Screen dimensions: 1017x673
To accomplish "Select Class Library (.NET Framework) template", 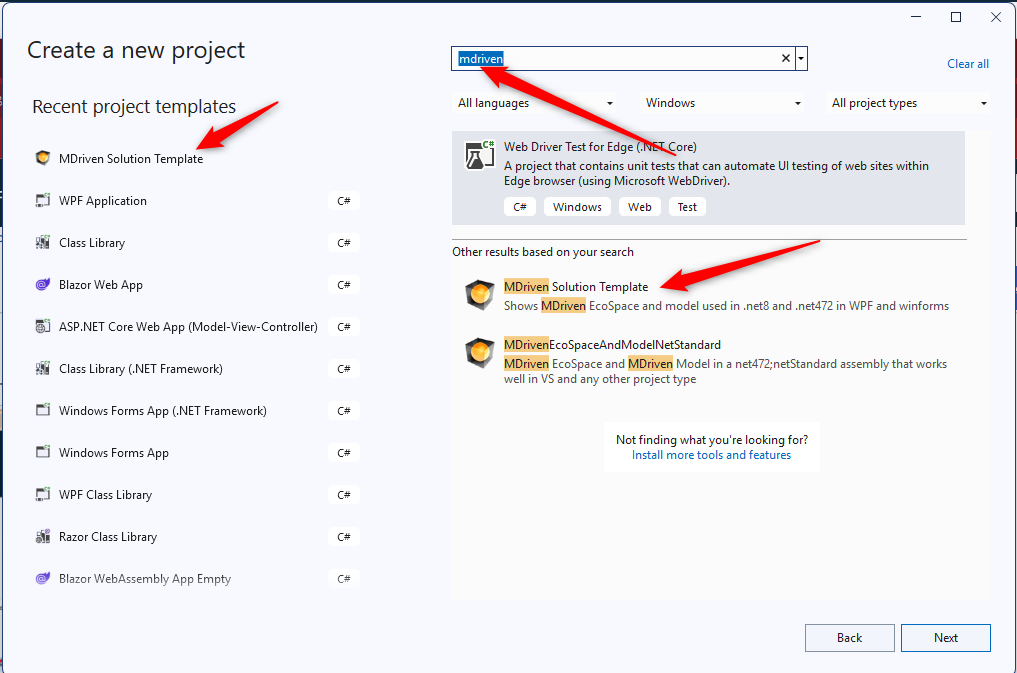I will (x=141, y=369).
